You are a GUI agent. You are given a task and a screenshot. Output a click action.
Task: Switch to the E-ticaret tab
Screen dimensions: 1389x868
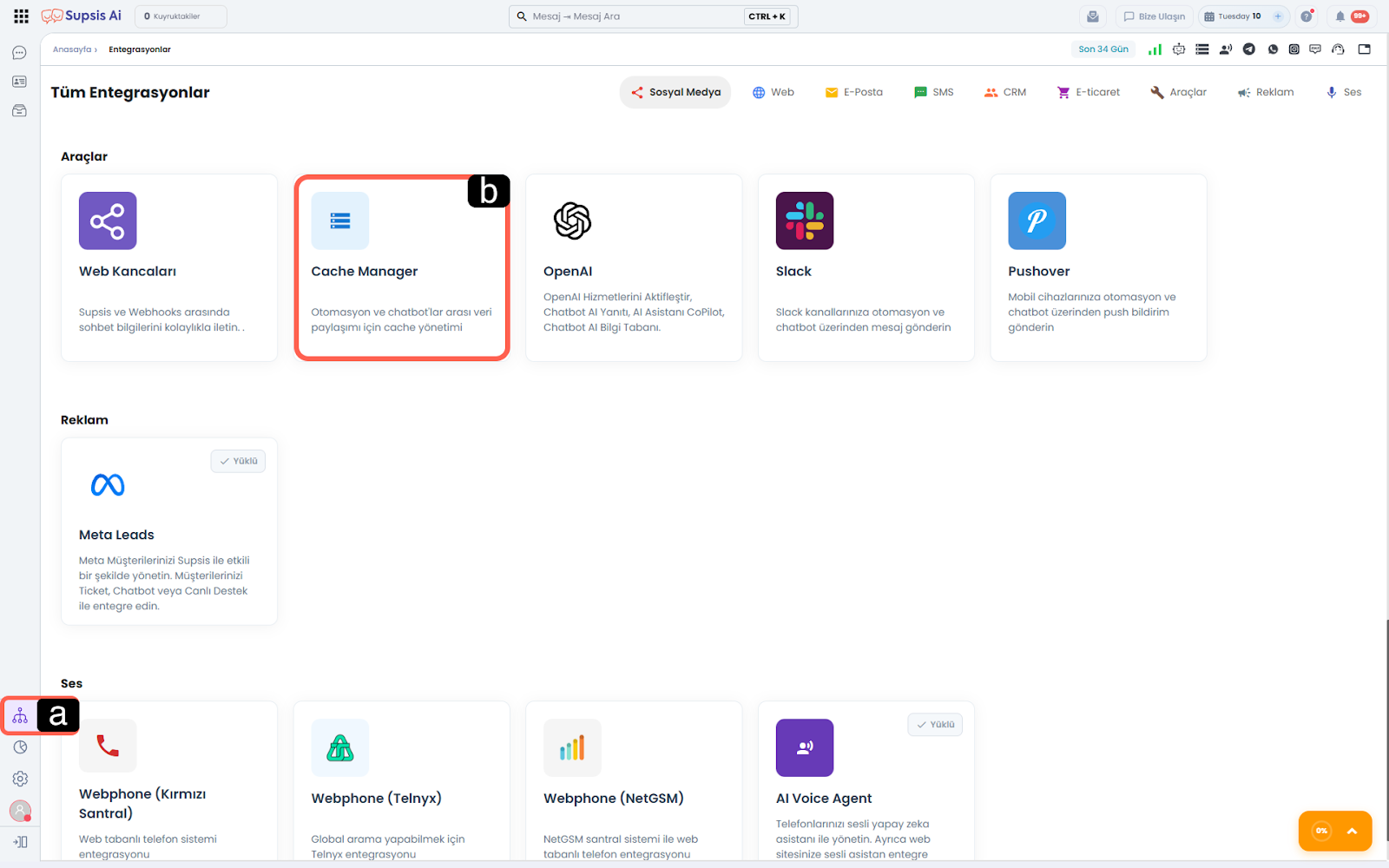pyautogui.click(x=1088, y=92)
